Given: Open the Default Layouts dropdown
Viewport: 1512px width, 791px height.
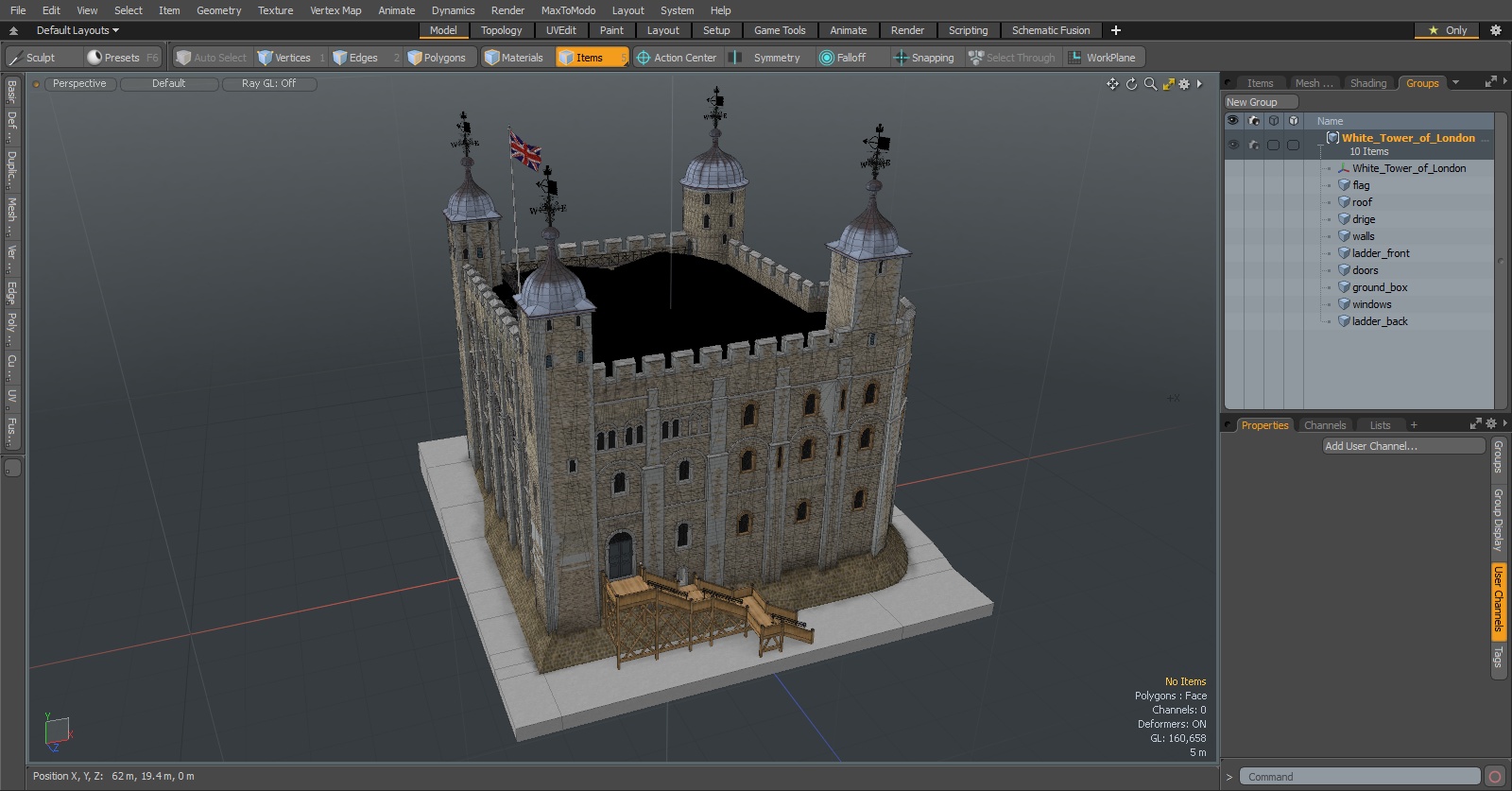Looking at the screenshot, I should tap(77, 30).
